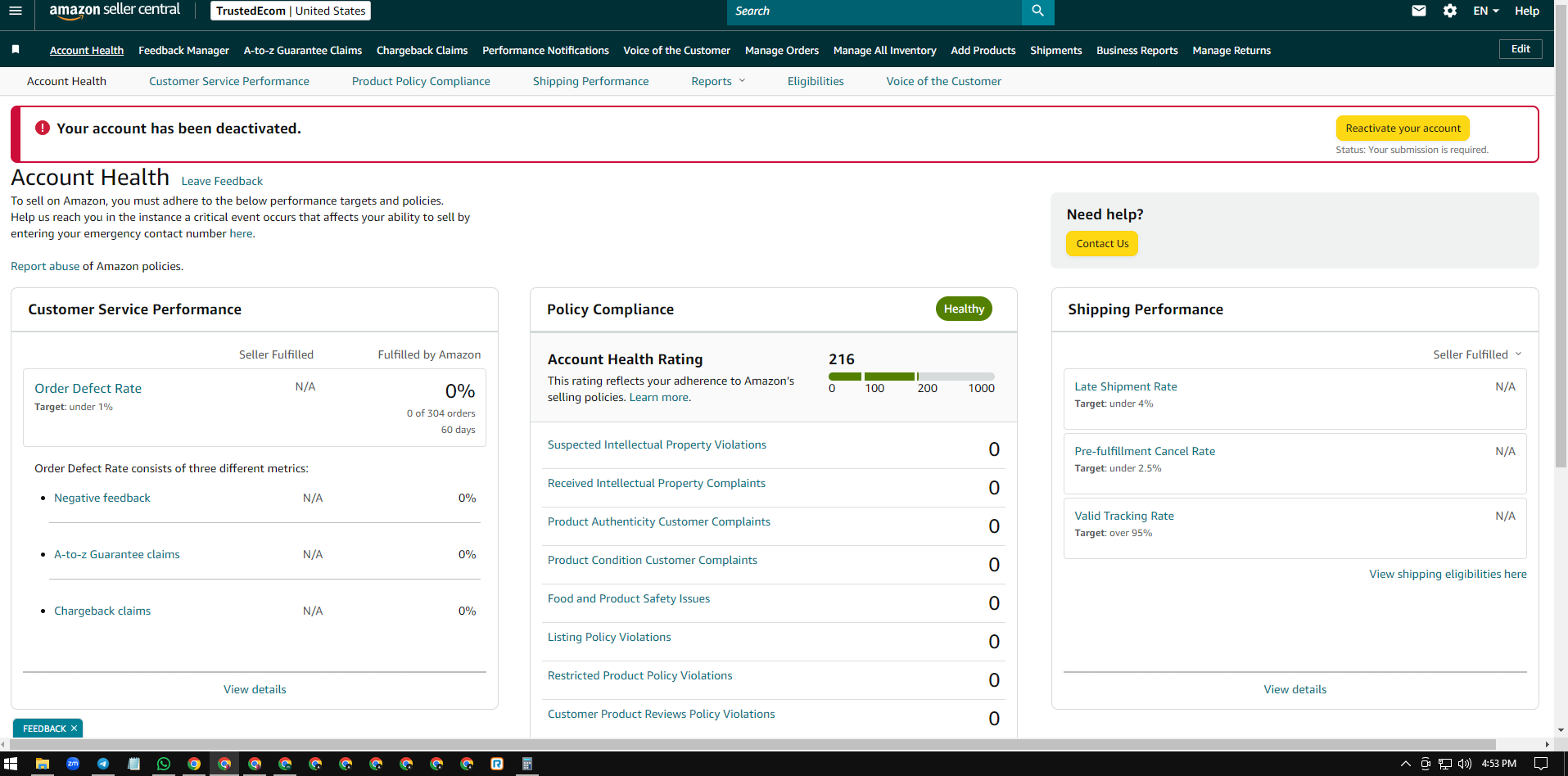This screenshot has height=776, width=1568.
Task: Open the Seller Fulfilled shipping dropdown
Action: [1477, 354]
